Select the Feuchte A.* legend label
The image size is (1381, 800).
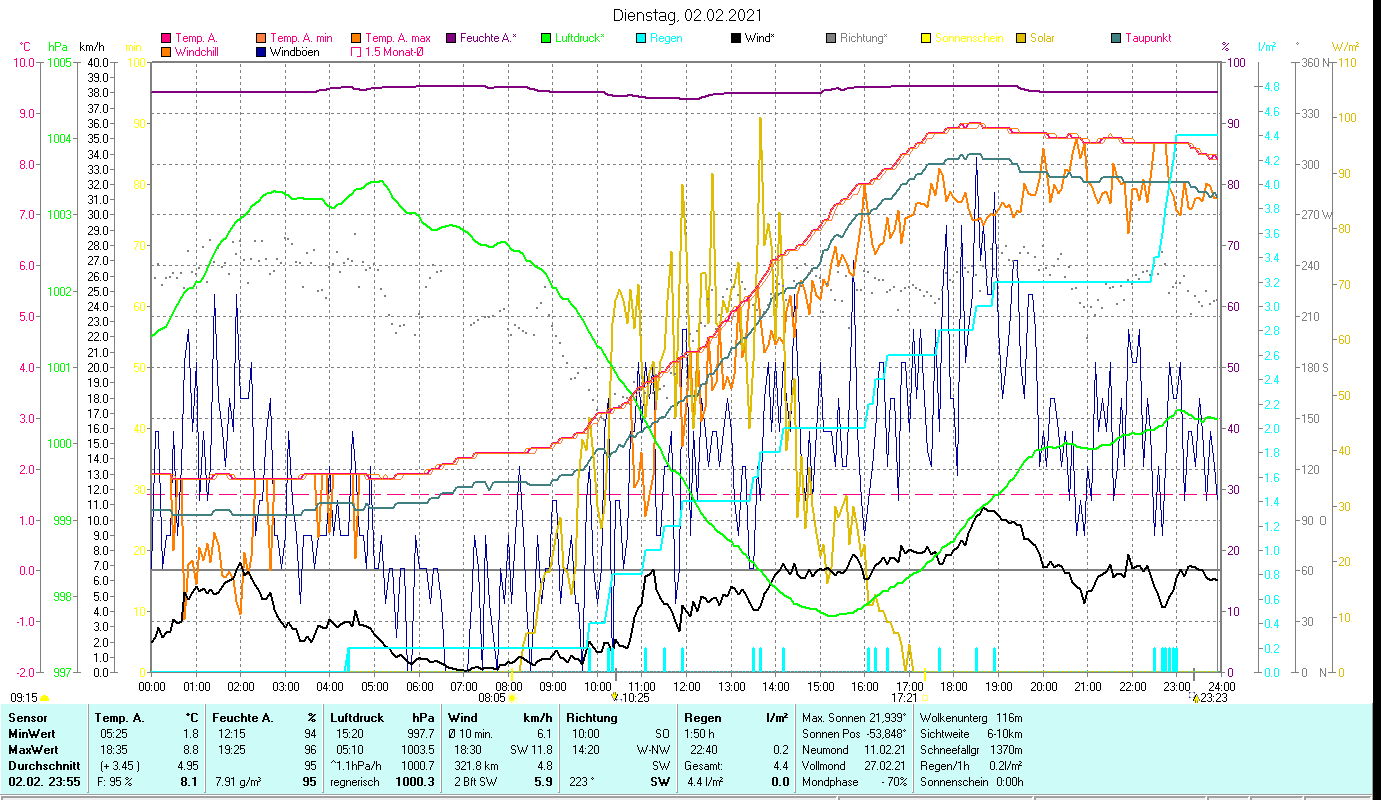pyautogui.click(x=488, y=38)
